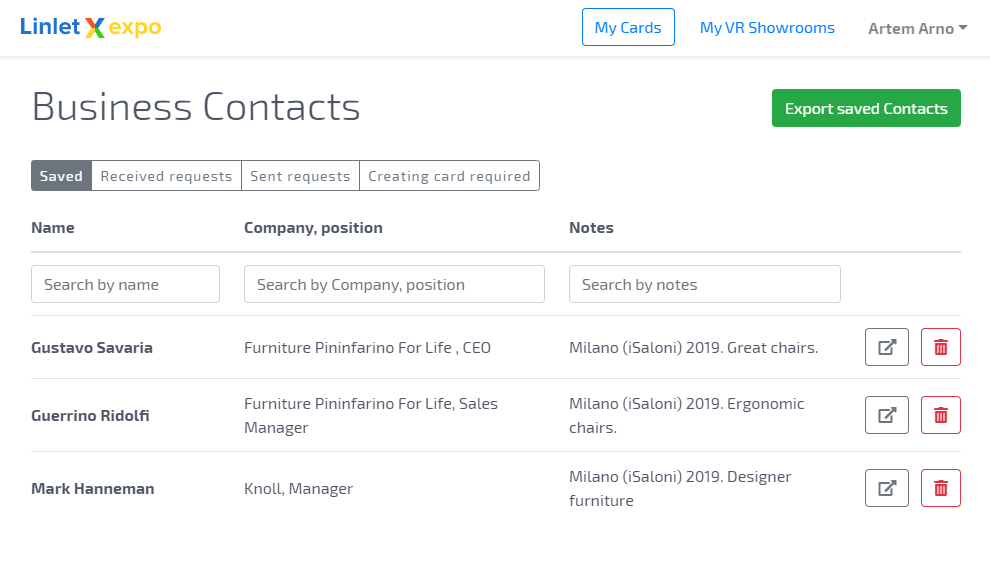
Task: Select Gustavo Savaria contact name
Action: click(x=92, y=348)
